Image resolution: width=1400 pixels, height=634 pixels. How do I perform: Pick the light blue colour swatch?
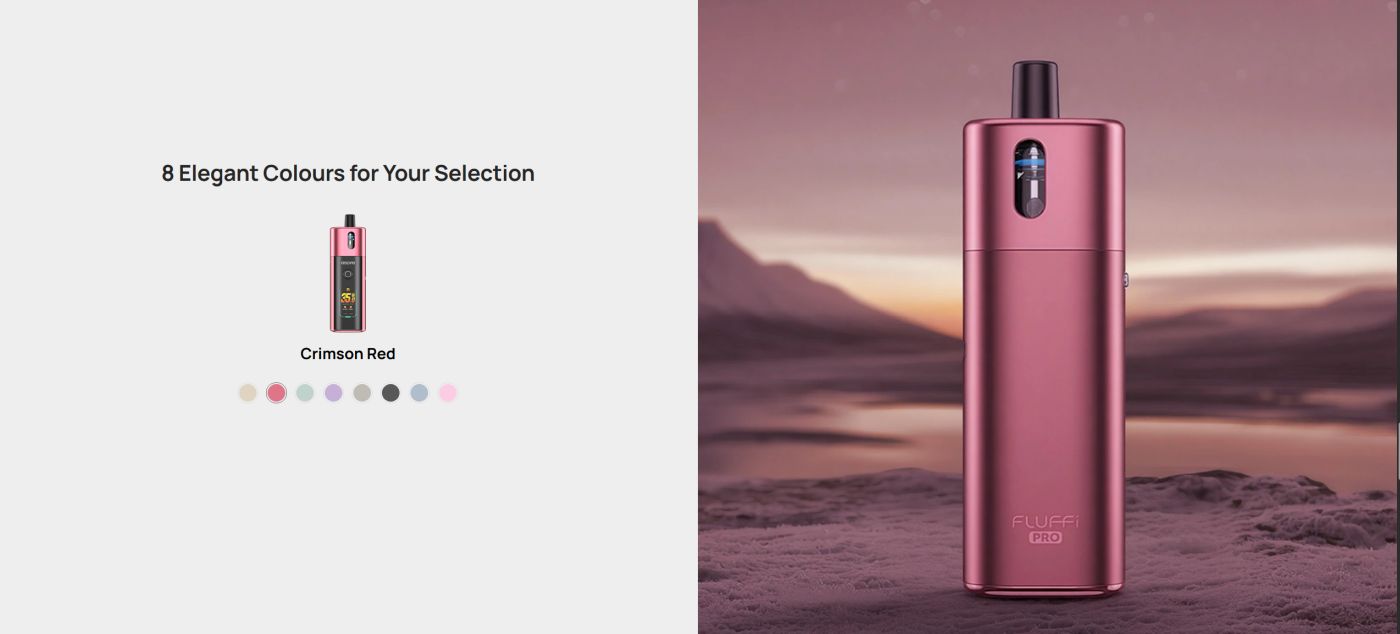[419, 393]
